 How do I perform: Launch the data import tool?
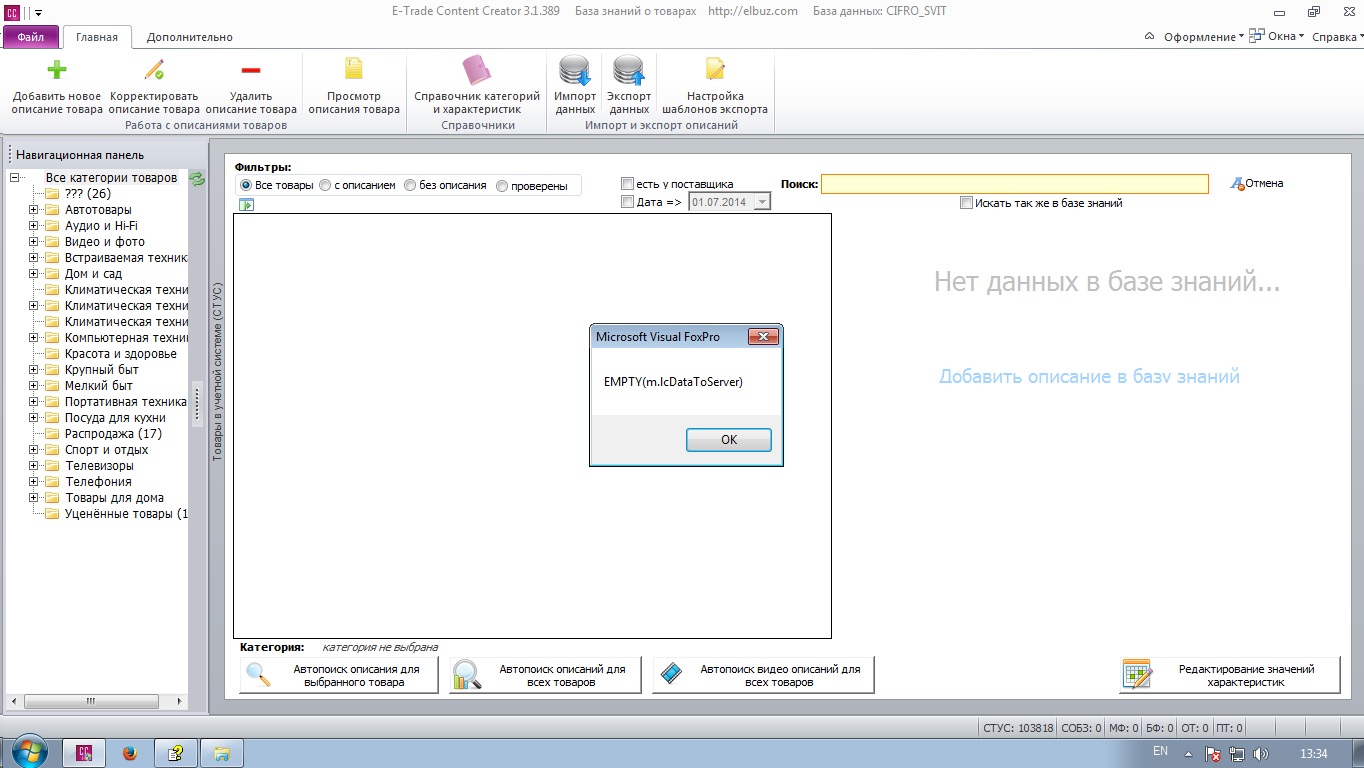coord(575,71)
